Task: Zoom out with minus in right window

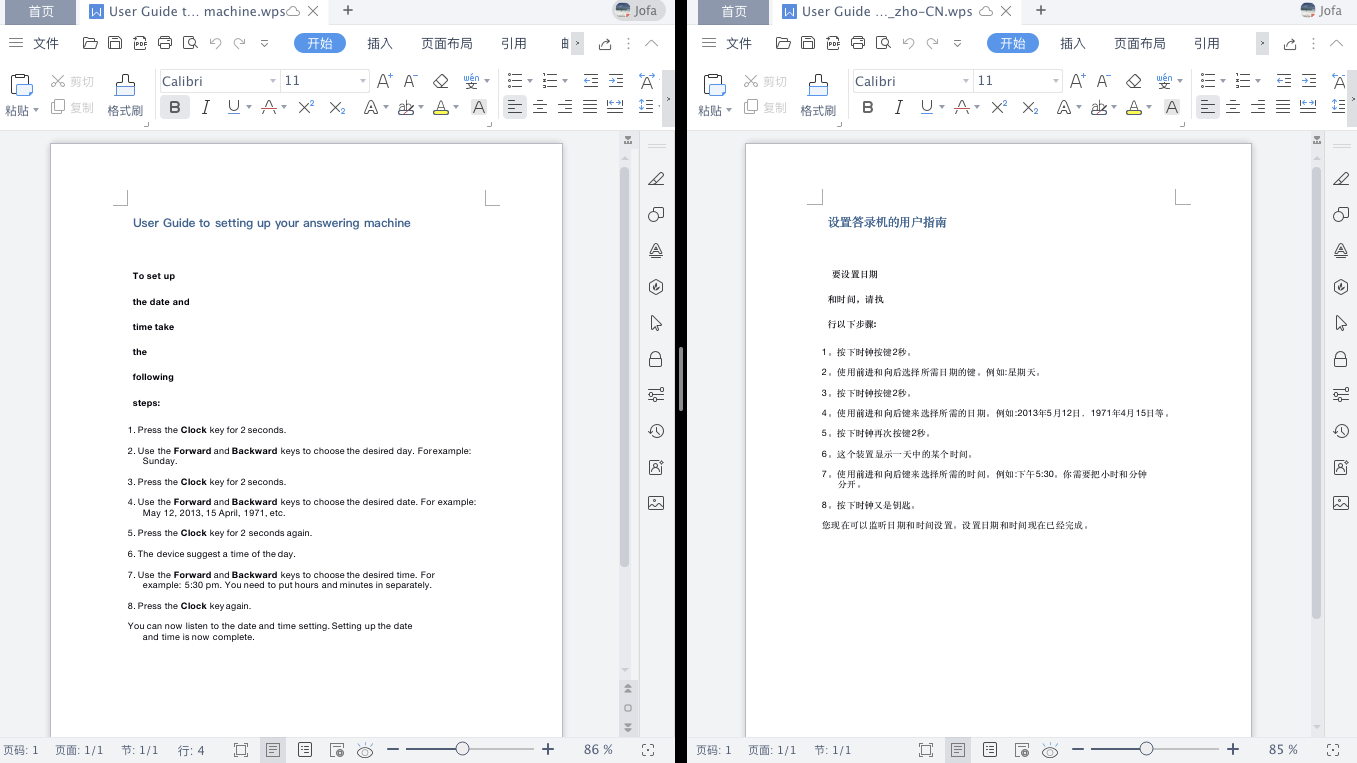Action: coord(1078,749)
